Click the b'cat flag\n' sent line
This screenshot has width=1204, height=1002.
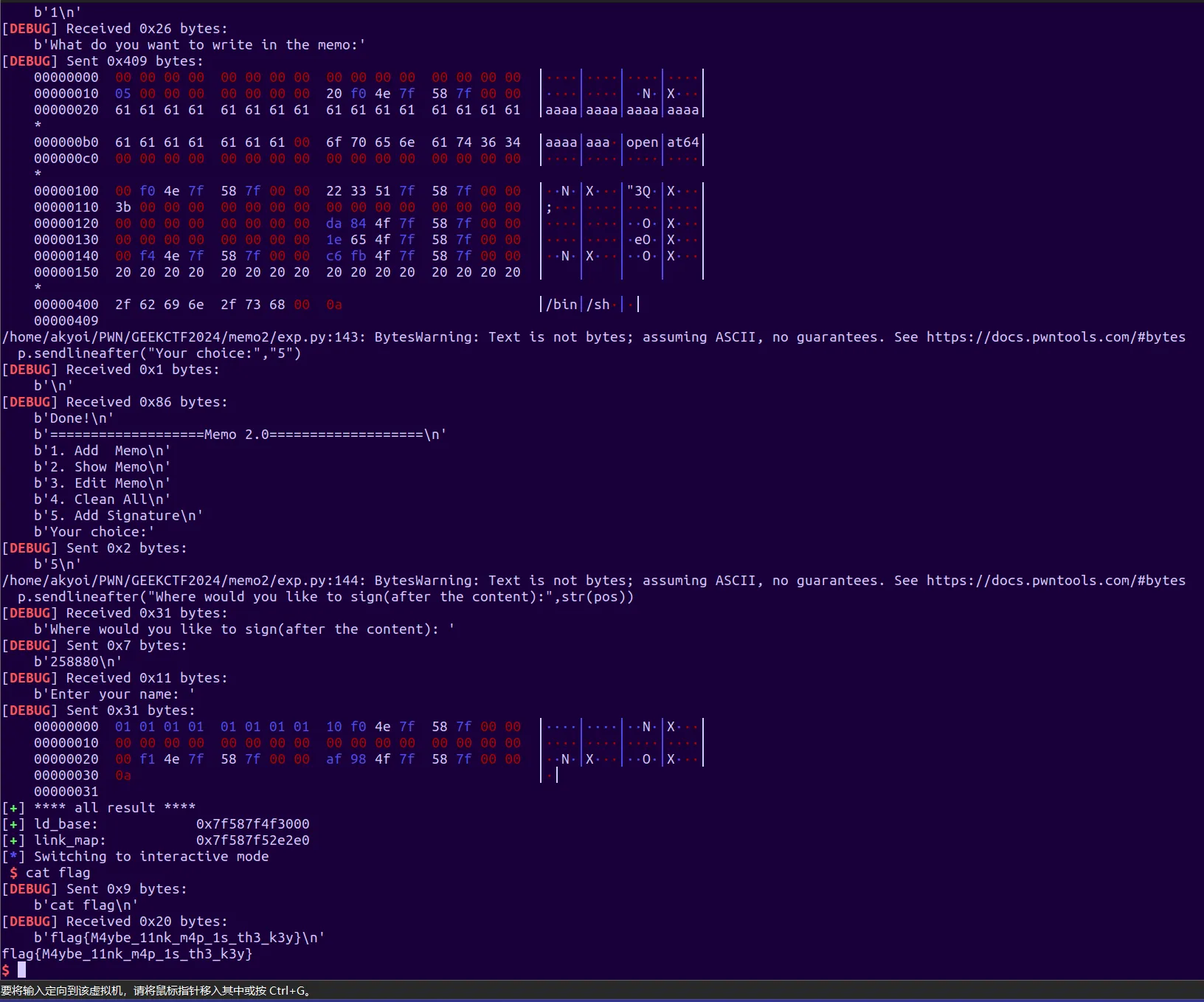(86, 905)
